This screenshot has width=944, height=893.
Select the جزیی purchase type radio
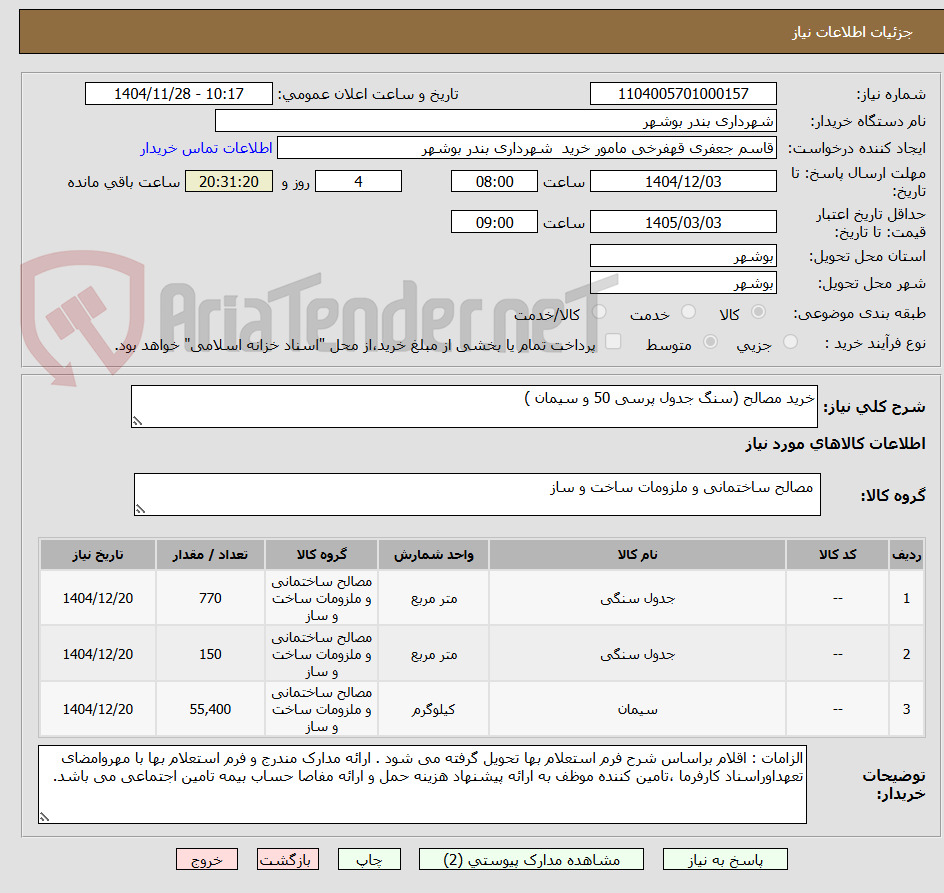point(790,342)
